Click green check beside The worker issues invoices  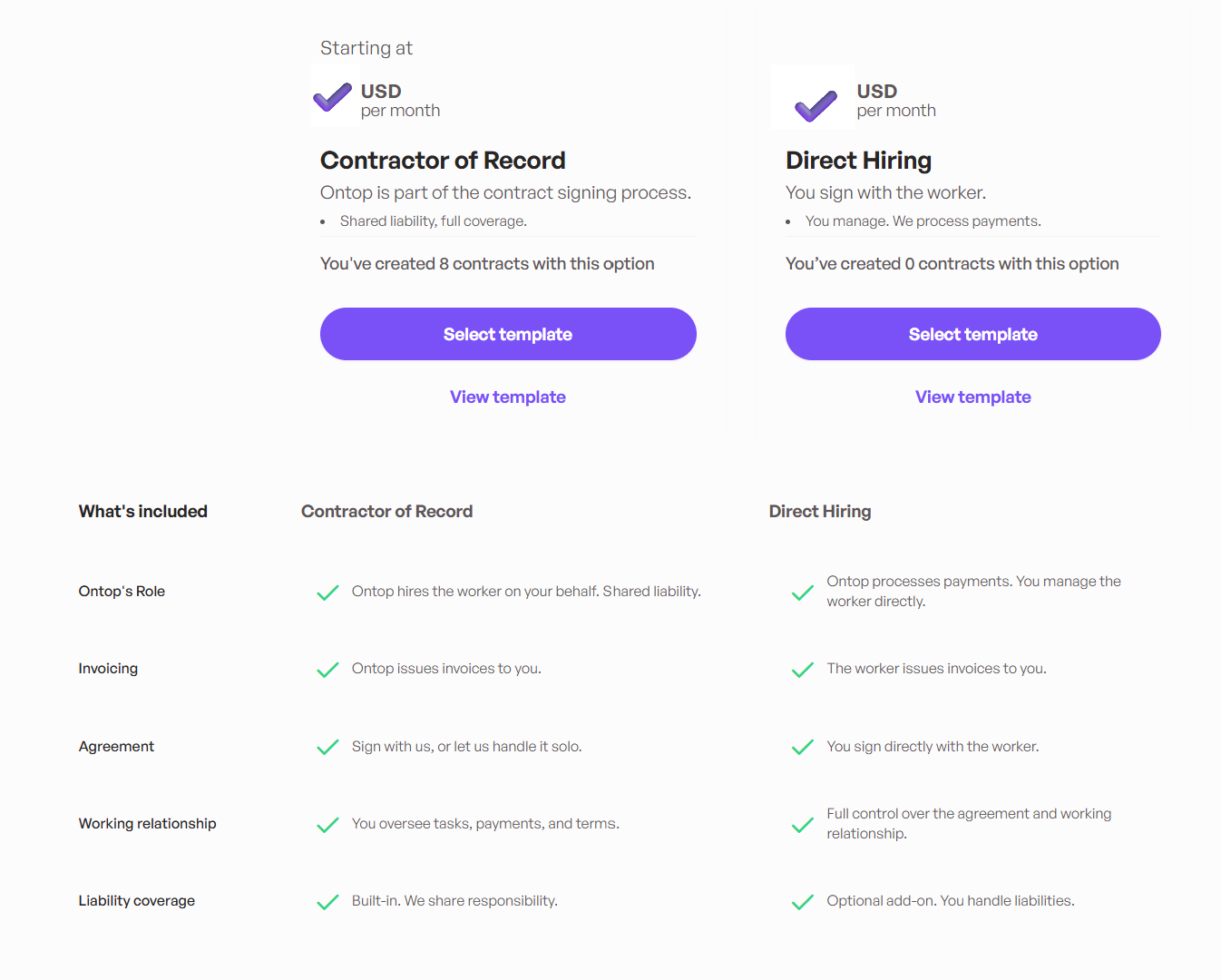[803, 670]
